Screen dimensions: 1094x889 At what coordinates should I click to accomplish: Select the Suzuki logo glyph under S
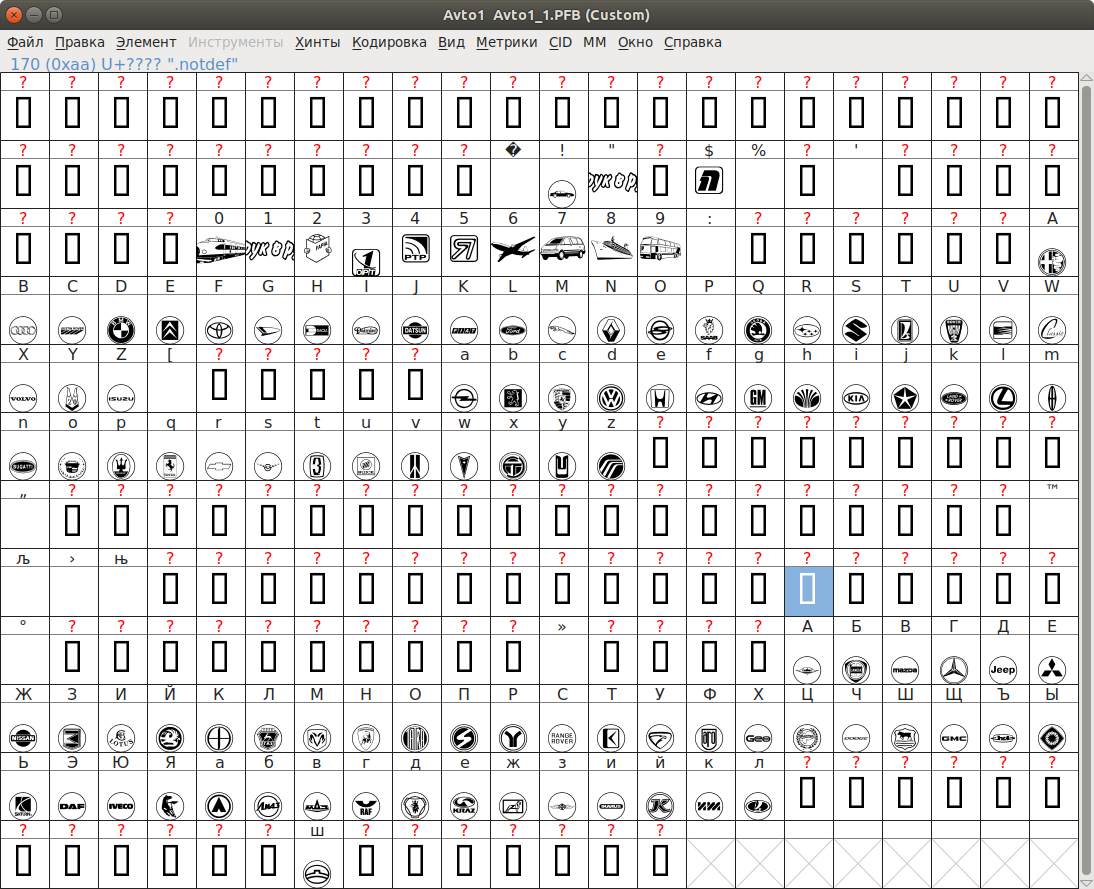pos(856,329)
